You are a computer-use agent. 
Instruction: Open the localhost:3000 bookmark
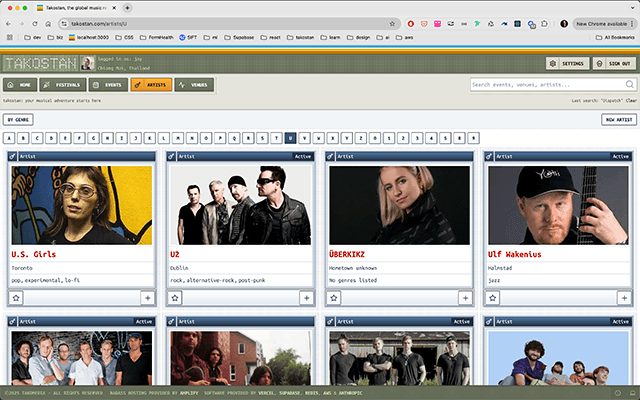point(89,37)
